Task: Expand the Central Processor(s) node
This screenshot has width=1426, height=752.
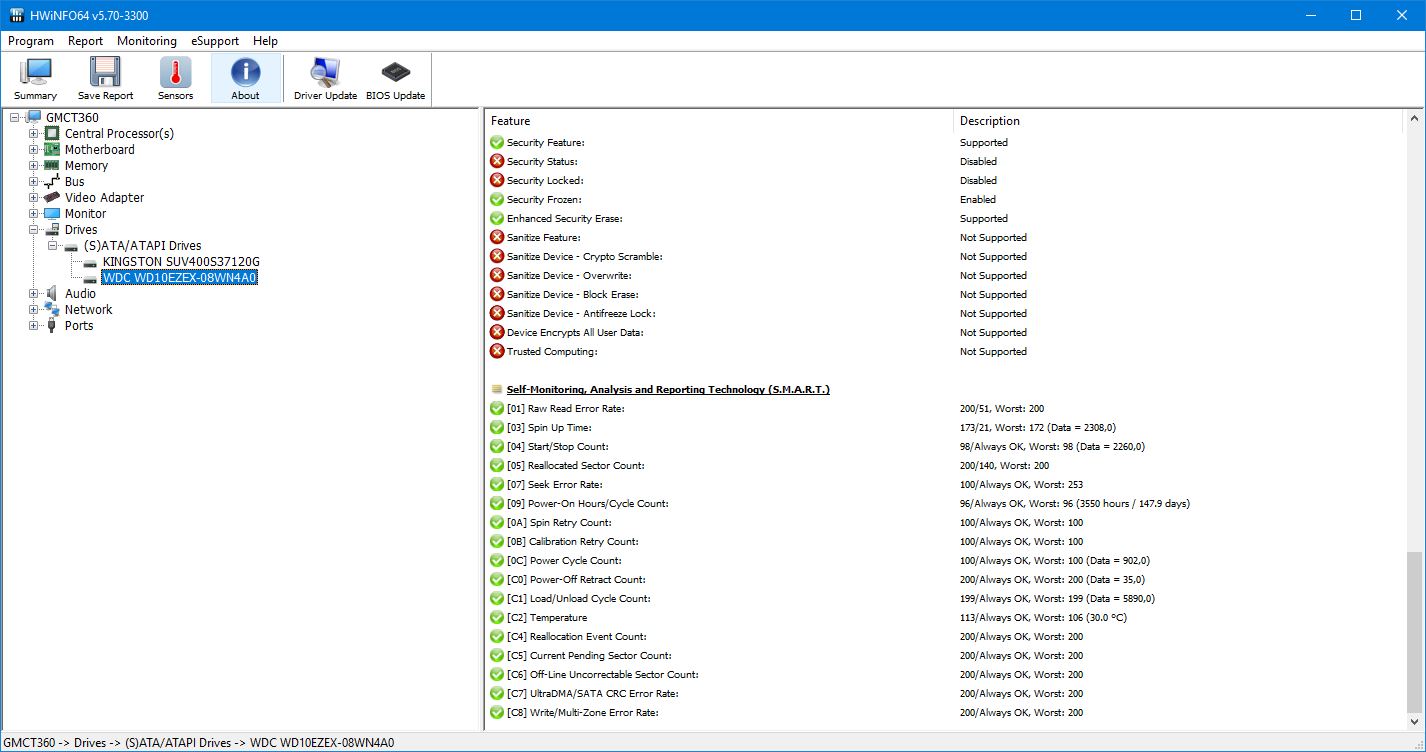Action: (34, 134)
